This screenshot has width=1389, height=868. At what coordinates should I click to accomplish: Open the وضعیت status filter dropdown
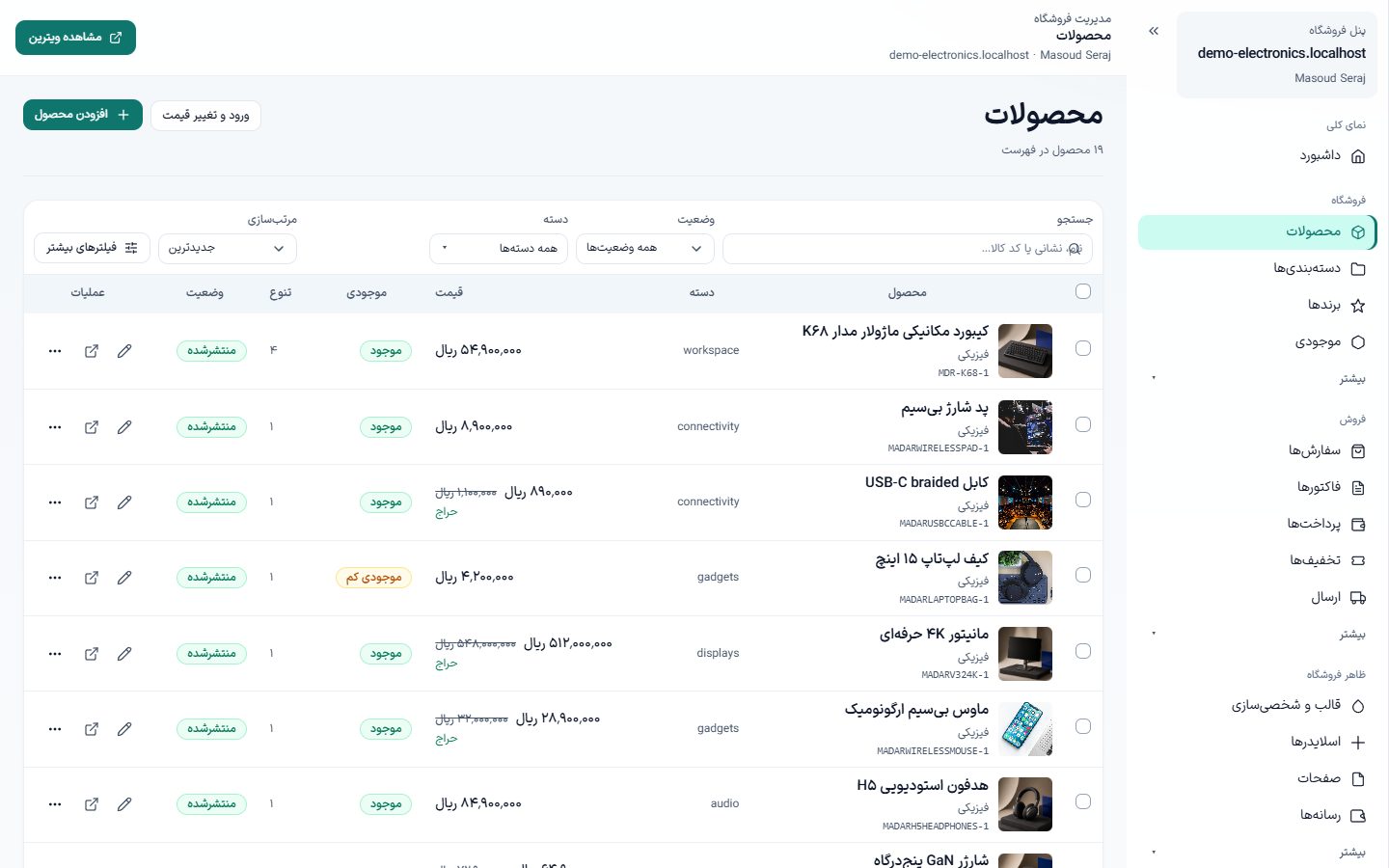pyautogui.click(x=645, y=249)
